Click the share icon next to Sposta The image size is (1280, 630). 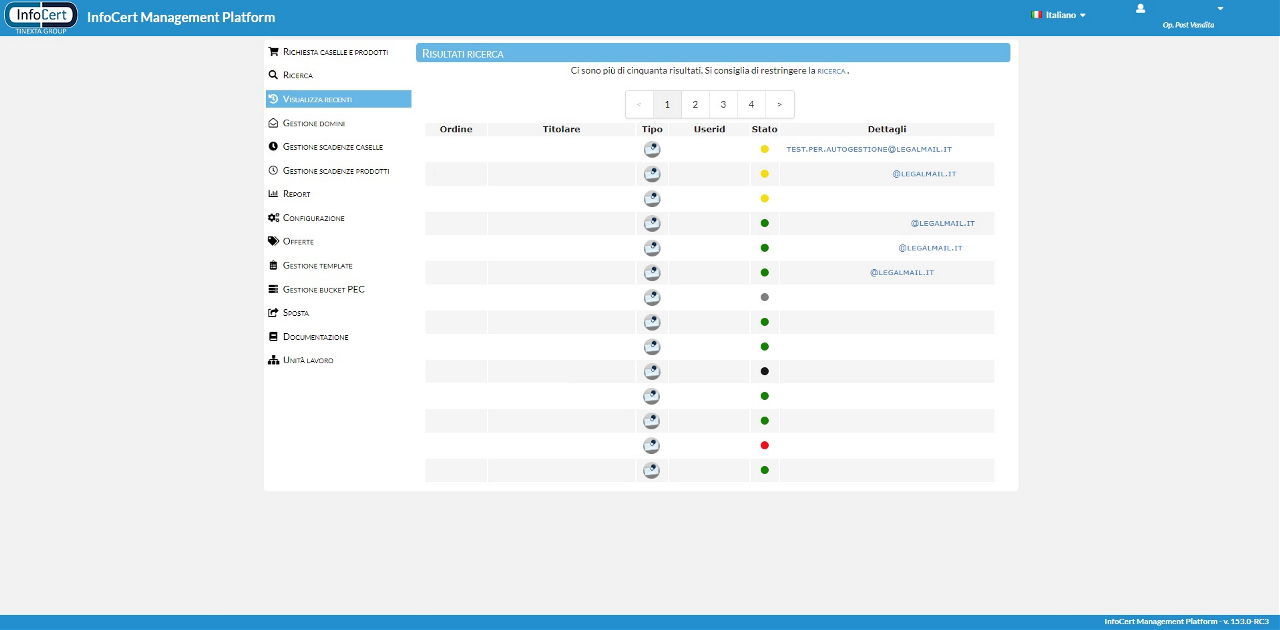(x=273, y=313)
